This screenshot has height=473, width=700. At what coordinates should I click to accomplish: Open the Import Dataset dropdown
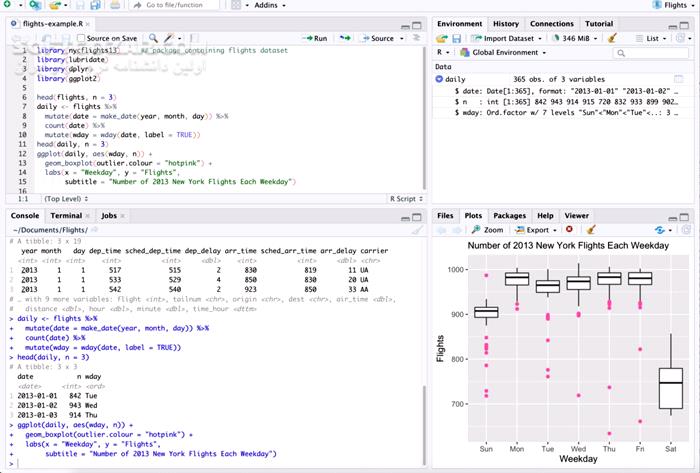(507, 38)
